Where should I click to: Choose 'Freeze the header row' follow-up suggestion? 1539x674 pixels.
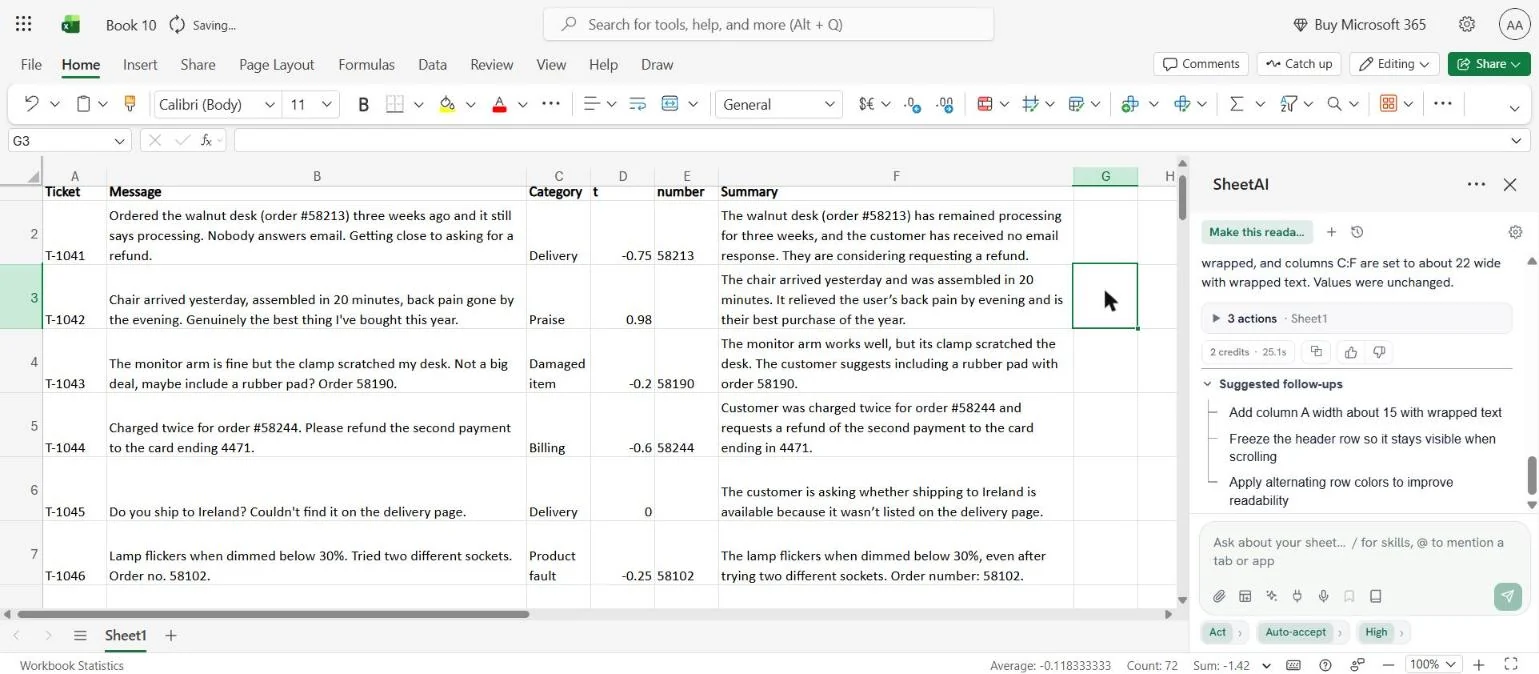[1362, 447]
